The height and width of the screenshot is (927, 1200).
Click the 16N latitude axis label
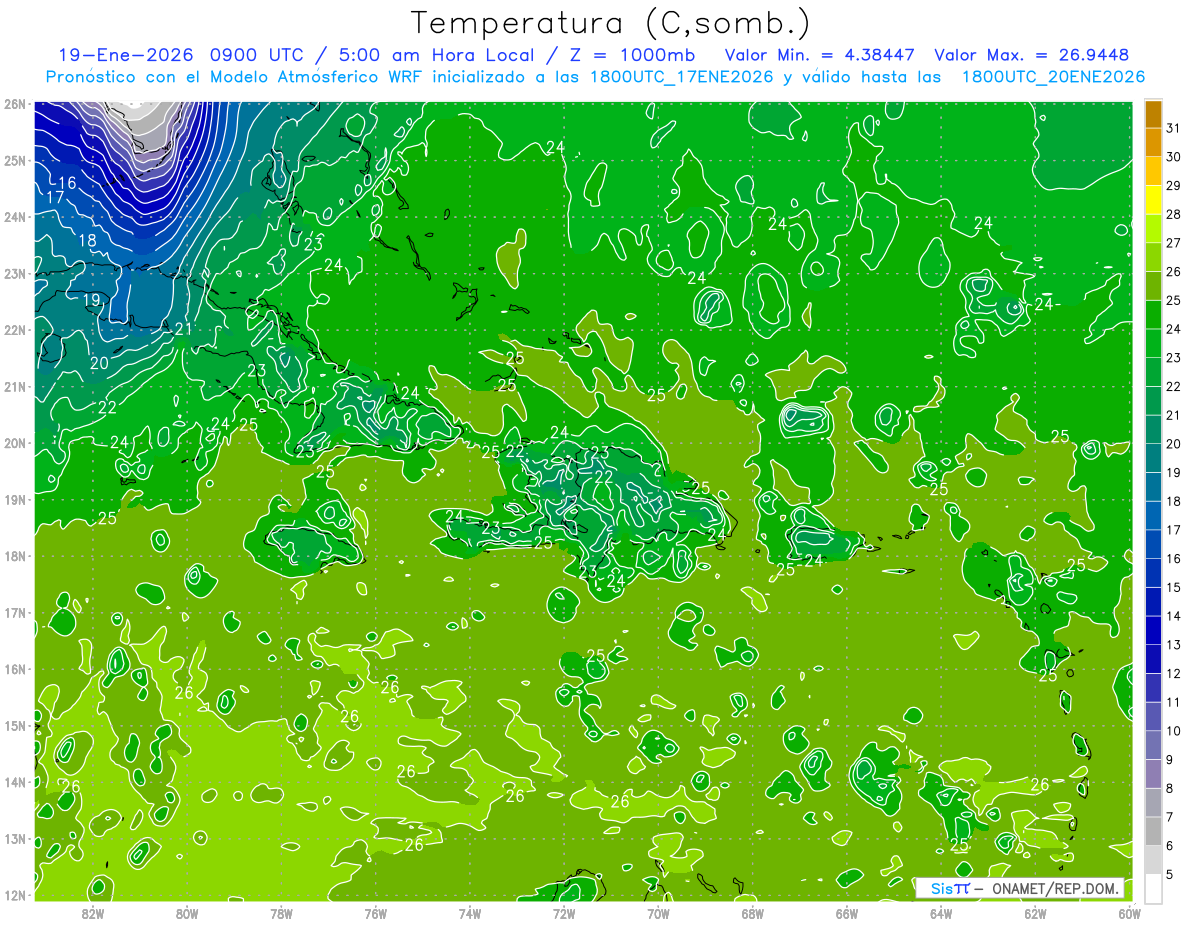pos(14,669)
